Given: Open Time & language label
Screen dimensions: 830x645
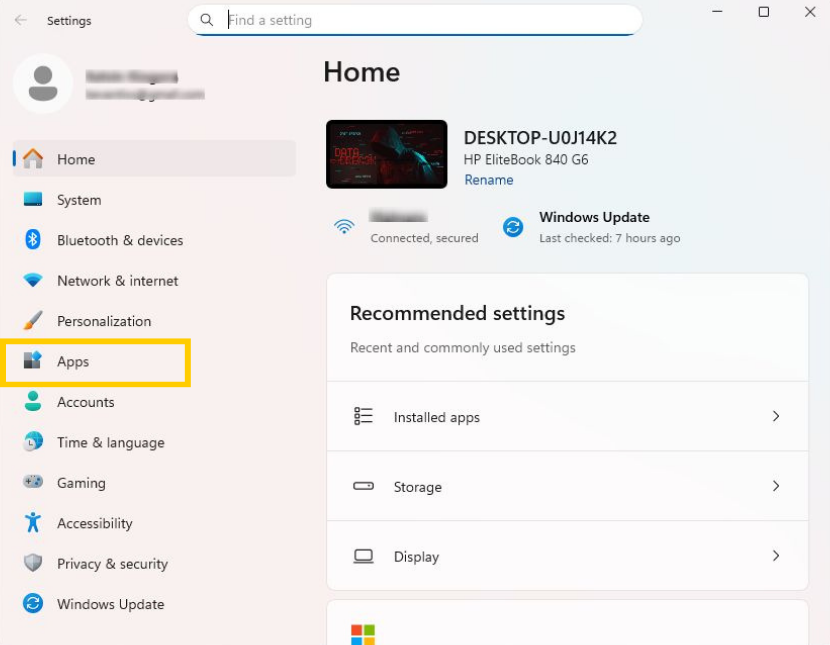Looking at the screenshot, I should pos(111,442).
